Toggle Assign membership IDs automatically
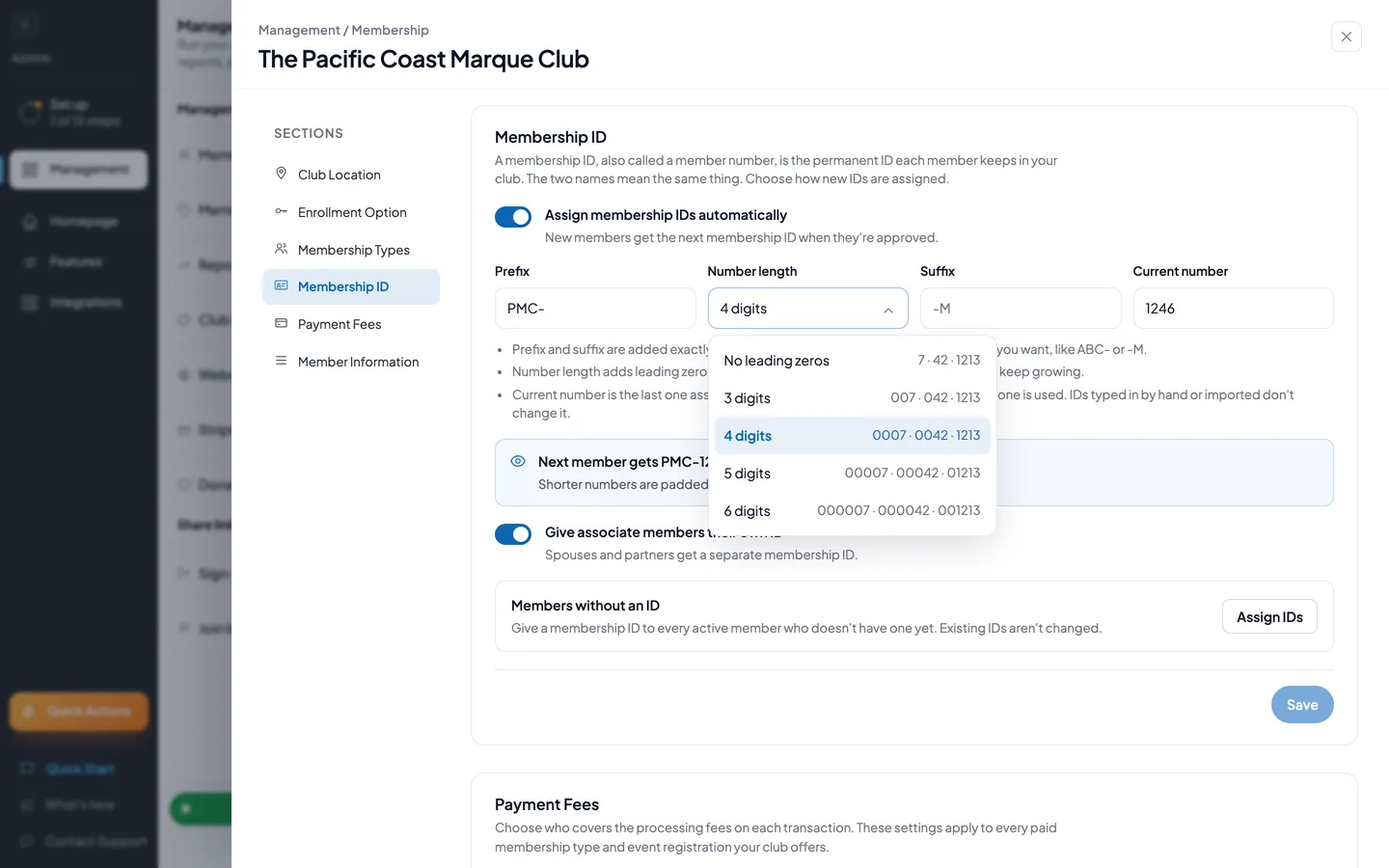This screenshot has height=868, width=1389. (513, 217)
